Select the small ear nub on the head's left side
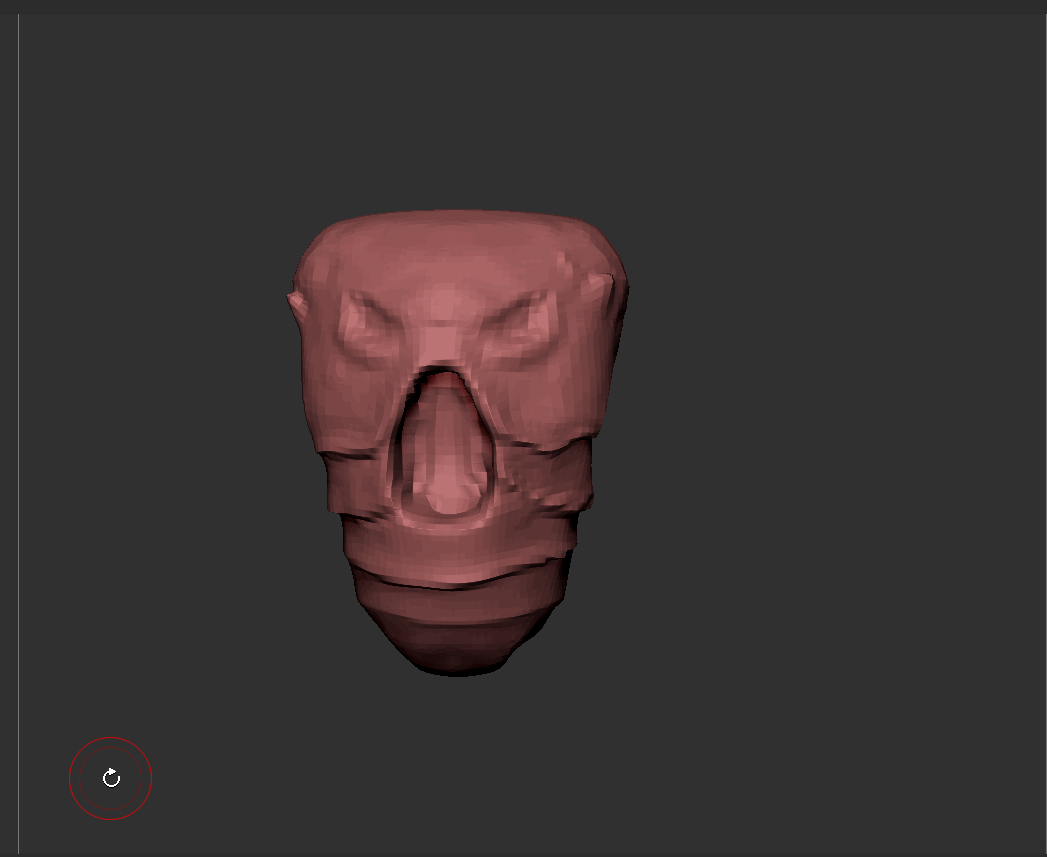This screenshot has width=1047, height=857. 292,300
